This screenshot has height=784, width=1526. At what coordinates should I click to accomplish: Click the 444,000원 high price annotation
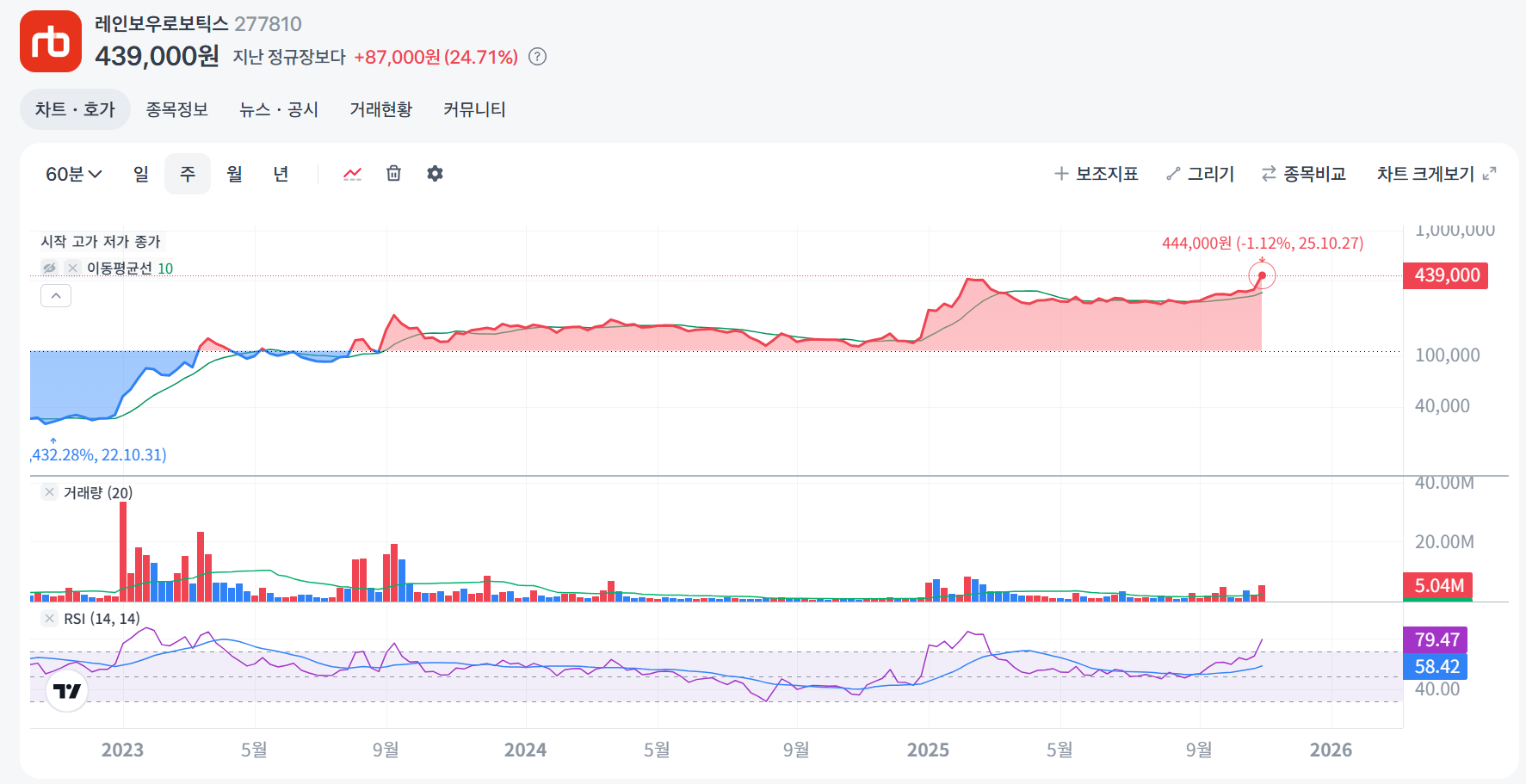[x=1263, y=244]
